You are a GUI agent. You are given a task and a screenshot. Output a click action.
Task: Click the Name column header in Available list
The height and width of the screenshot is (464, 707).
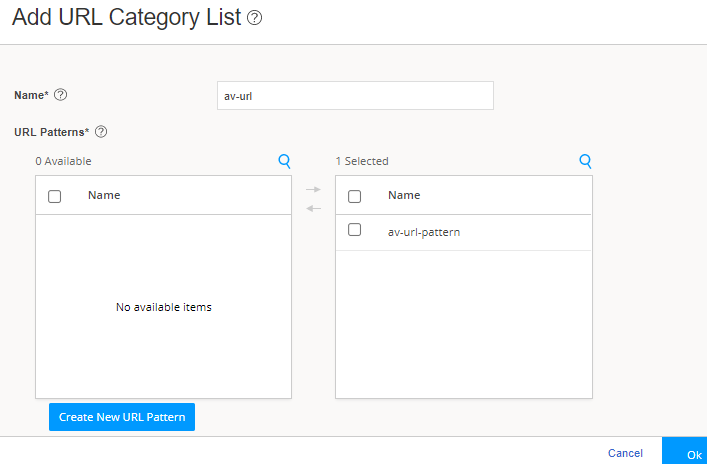pos(104,195)
